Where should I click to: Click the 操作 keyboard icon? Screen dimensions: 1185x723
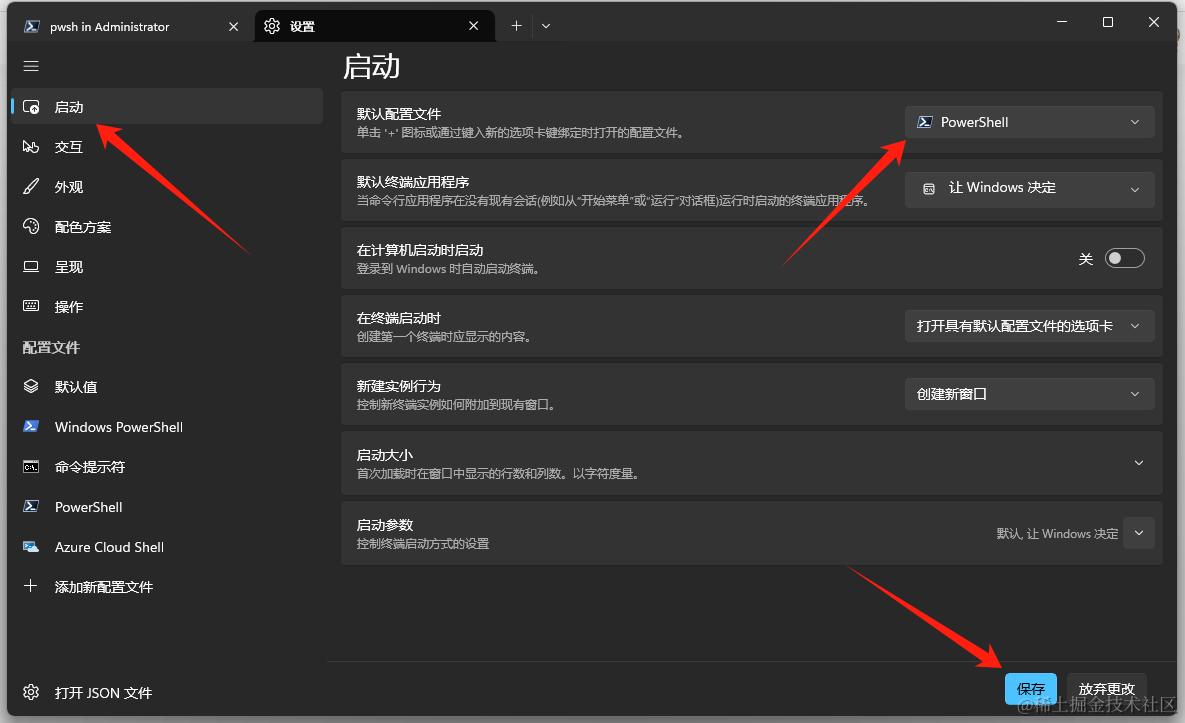[x=31, y=306]
